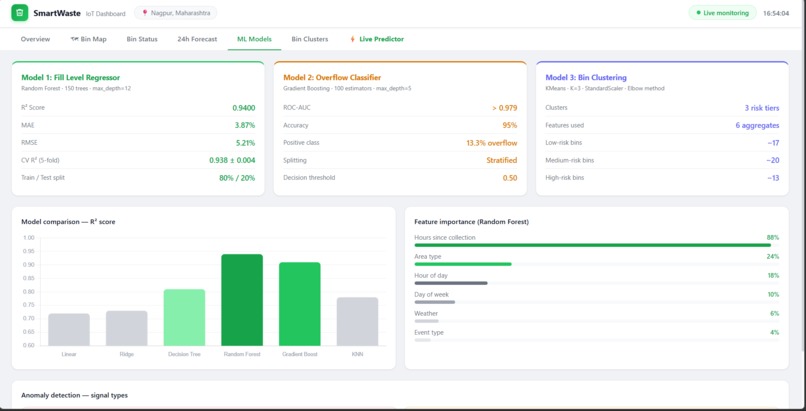The width and height of the screenshot is (806, 411).
Task: Click the Stratified splitting value
Action: (x=502, y=160)
